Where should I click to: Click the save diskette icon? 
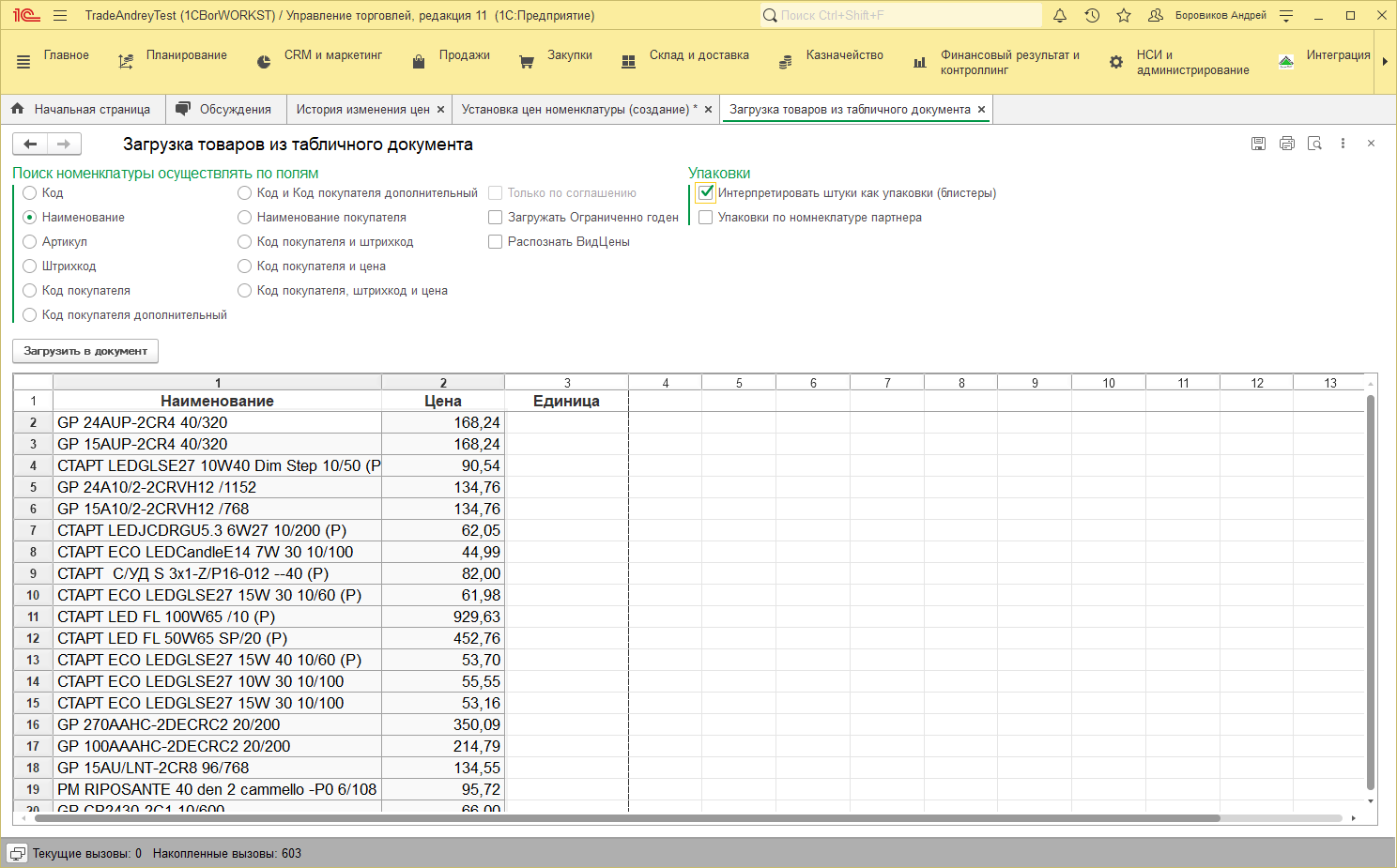coord(1258,144)
